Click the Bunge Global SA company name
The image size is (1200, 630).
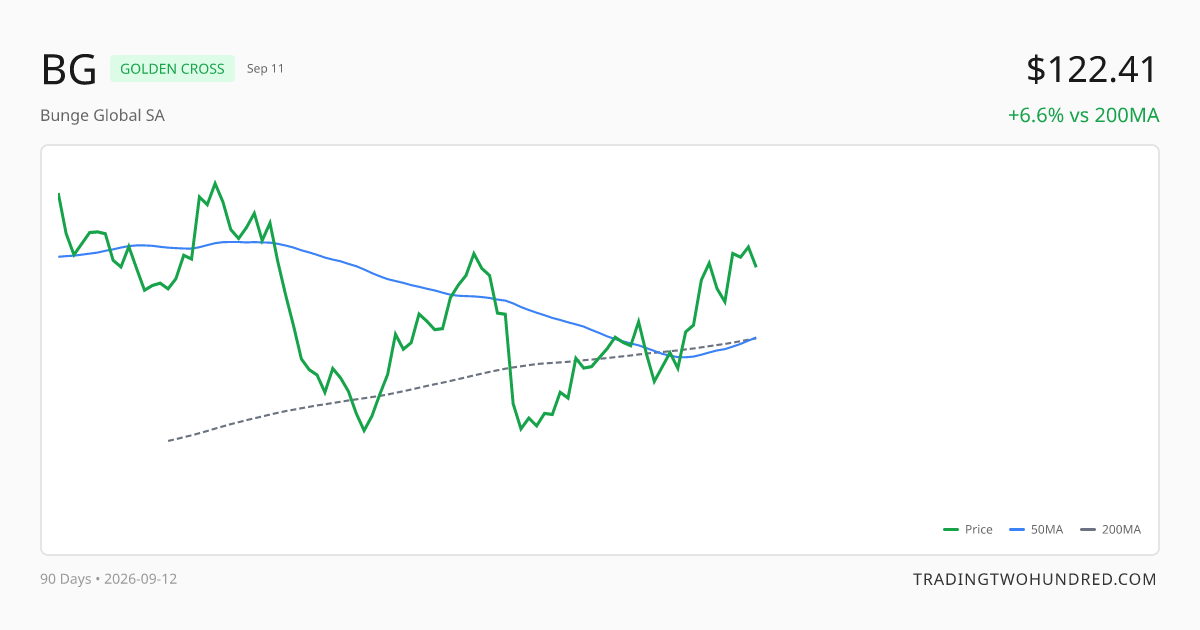tap(103, 115)
